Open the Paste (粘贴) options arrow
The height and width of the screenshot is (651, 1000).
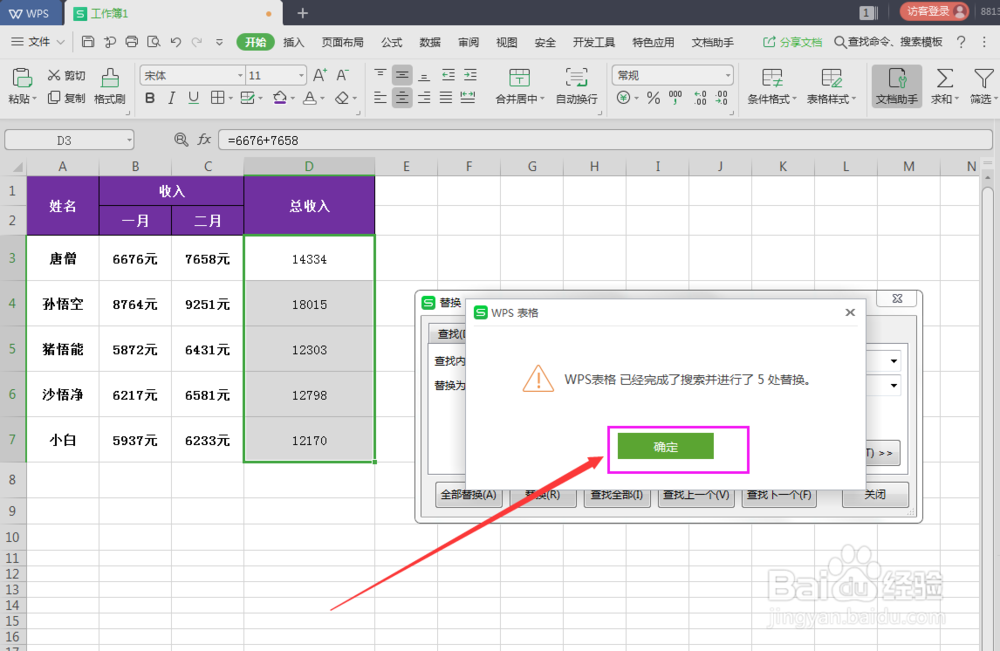tap(34, 99)
